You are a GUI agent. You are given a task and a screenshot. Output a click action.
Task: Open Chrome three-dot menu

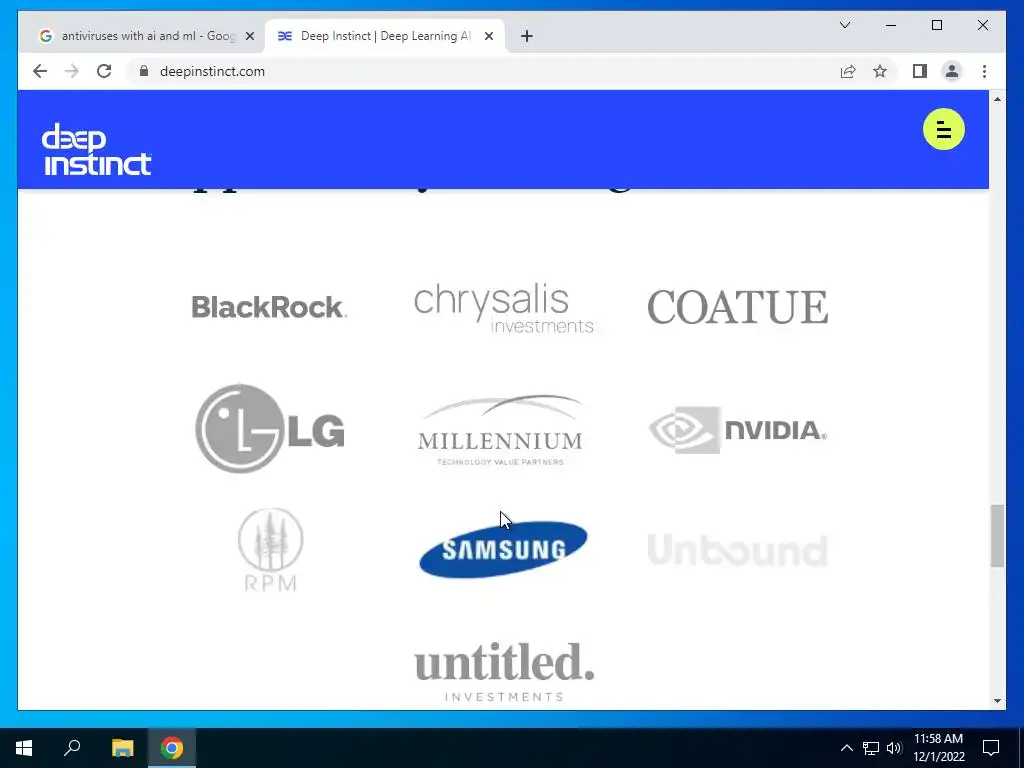984,71
